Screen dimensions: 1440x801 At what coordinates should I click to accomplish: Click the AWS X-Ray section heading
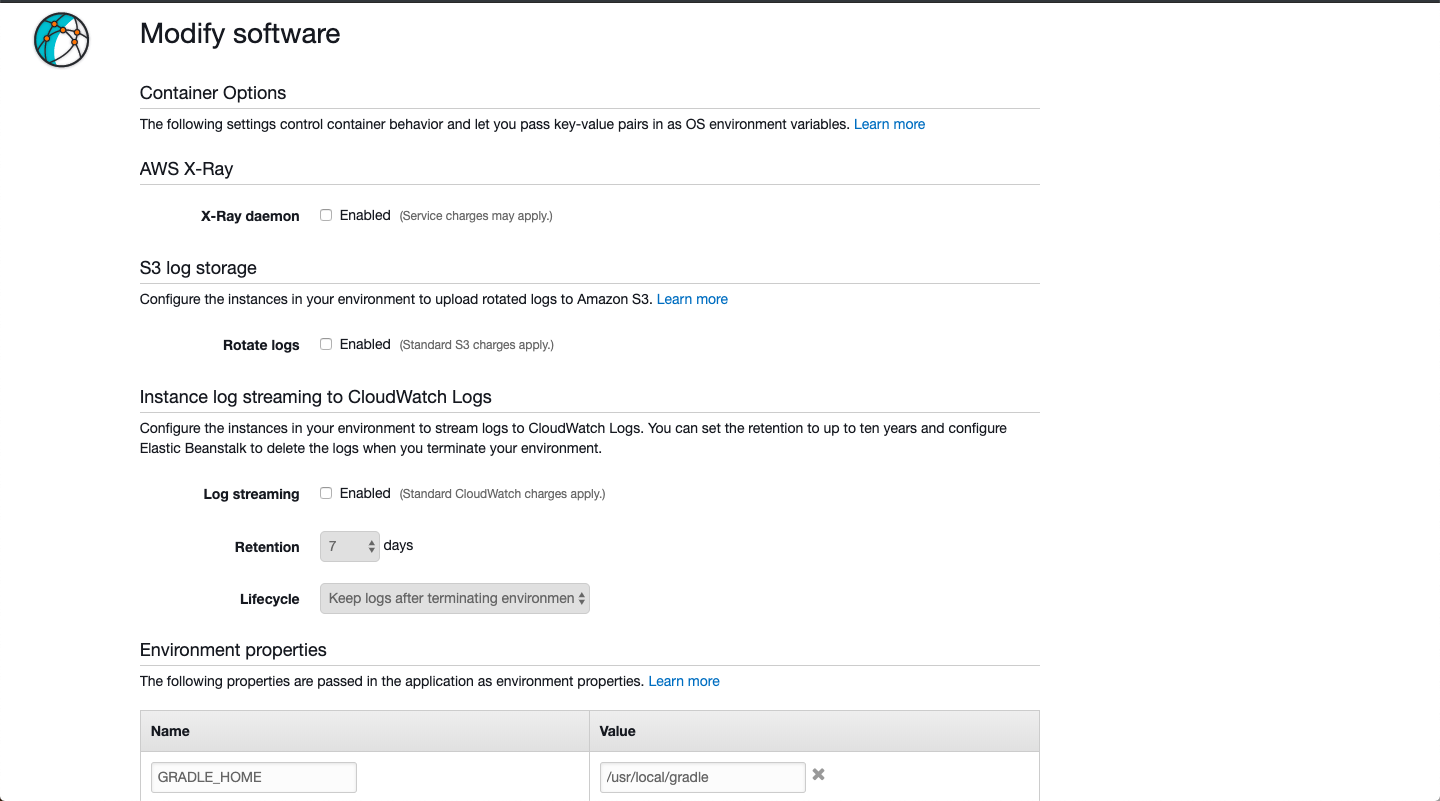186,168
